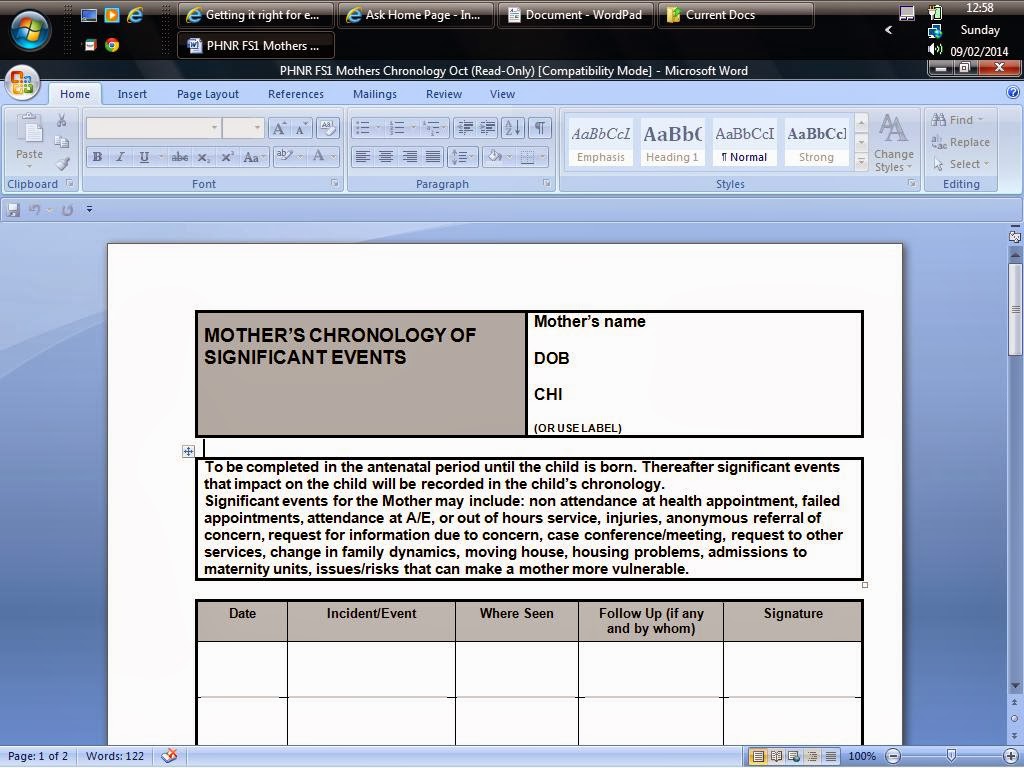Open Document - WordPad taskbar button

[575, 14]
